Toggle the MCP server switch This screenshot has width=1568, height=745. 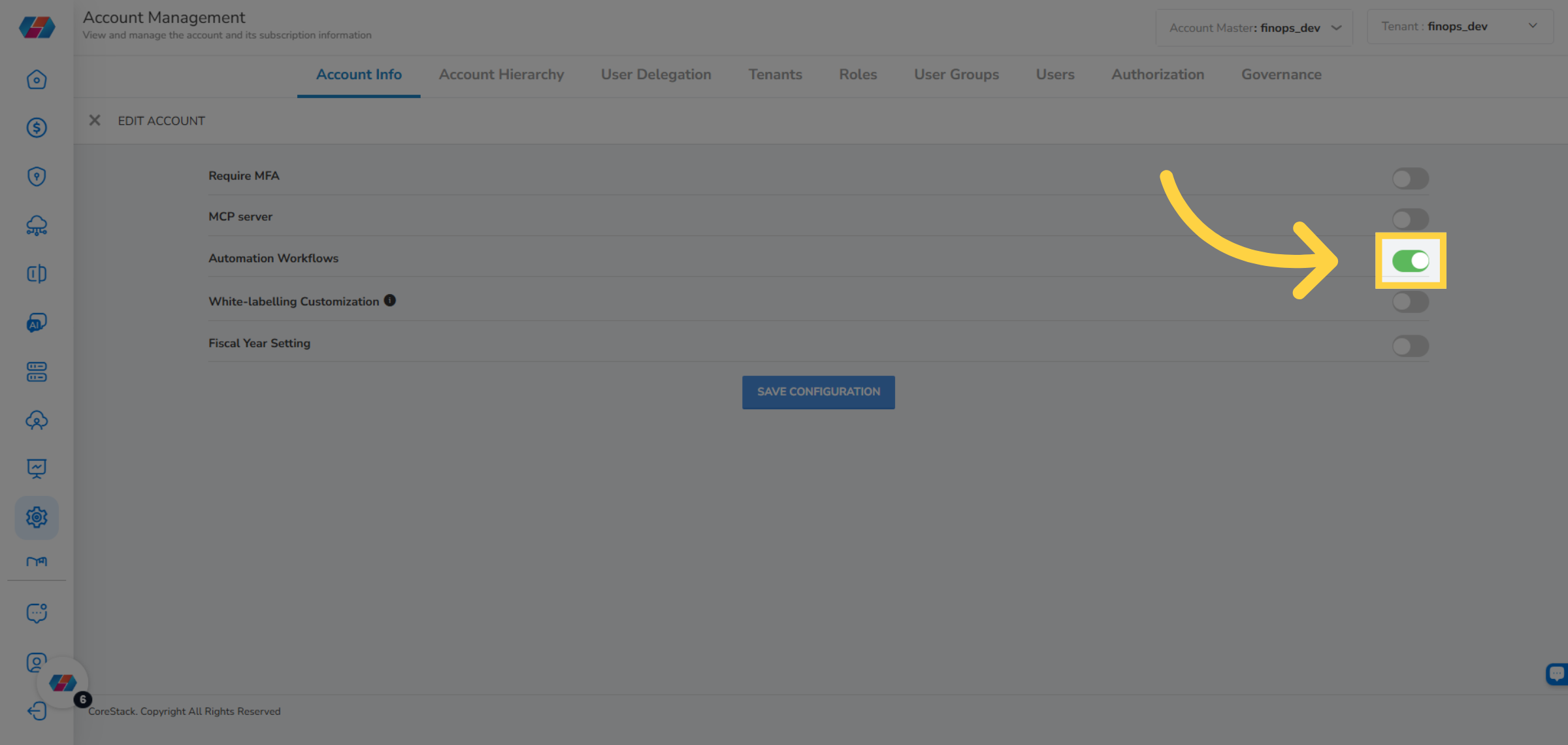click(1410, 219)
